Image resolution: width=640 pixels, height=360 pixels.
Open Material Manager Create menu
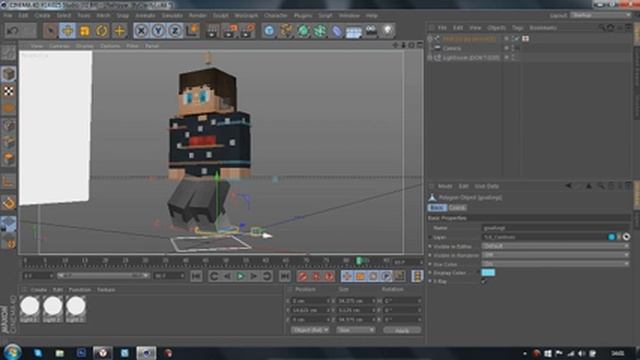[x=39, y=290]
